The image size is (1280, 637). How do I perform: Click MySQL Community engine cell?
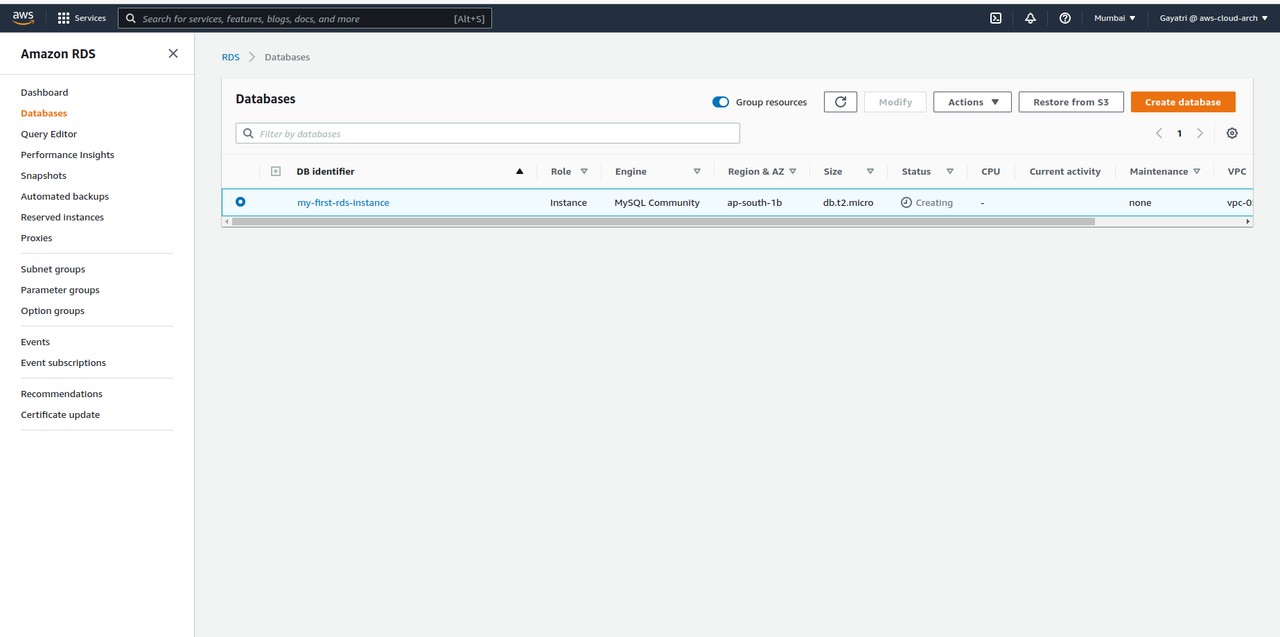pyautogui.click(x=657, y=202)
